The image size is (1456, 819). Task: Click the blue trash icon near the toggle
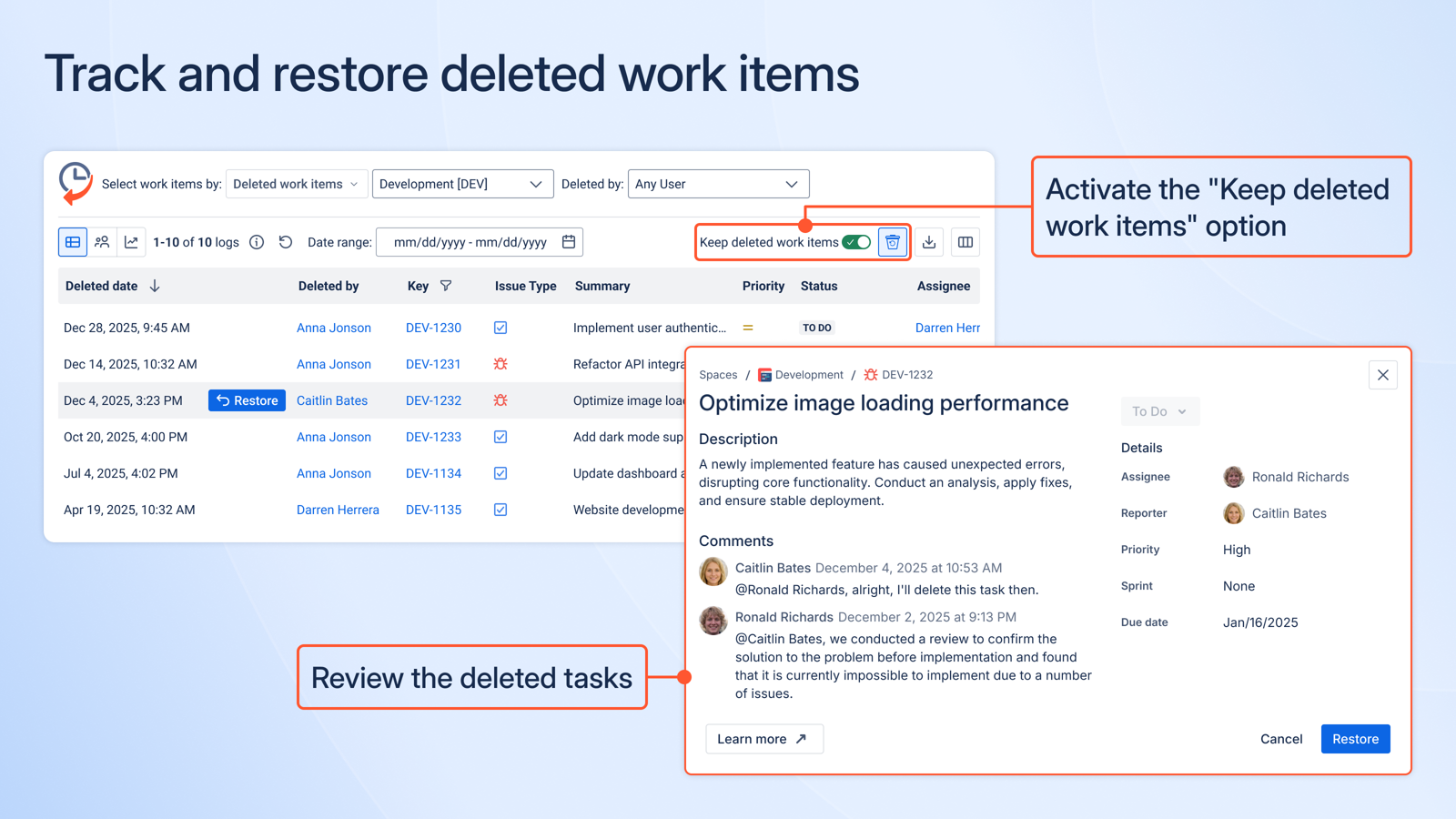click(x=892, y=242)
